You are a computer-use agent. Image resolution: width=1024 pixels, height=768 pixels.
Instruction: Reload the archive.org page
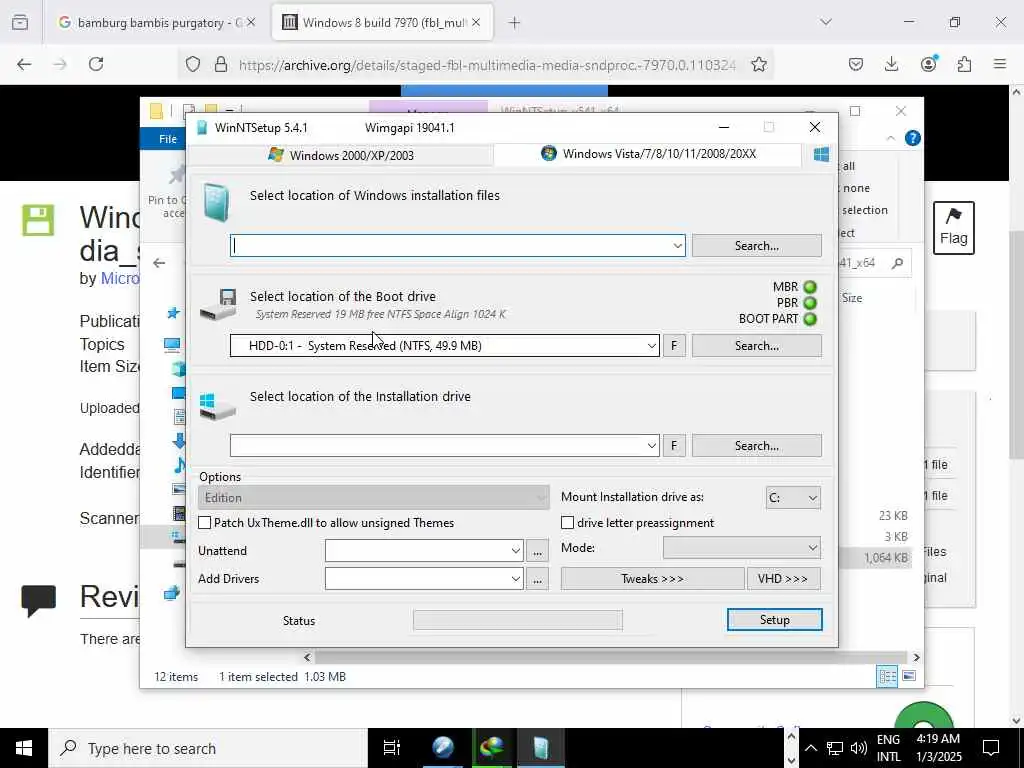click(96, 64)
